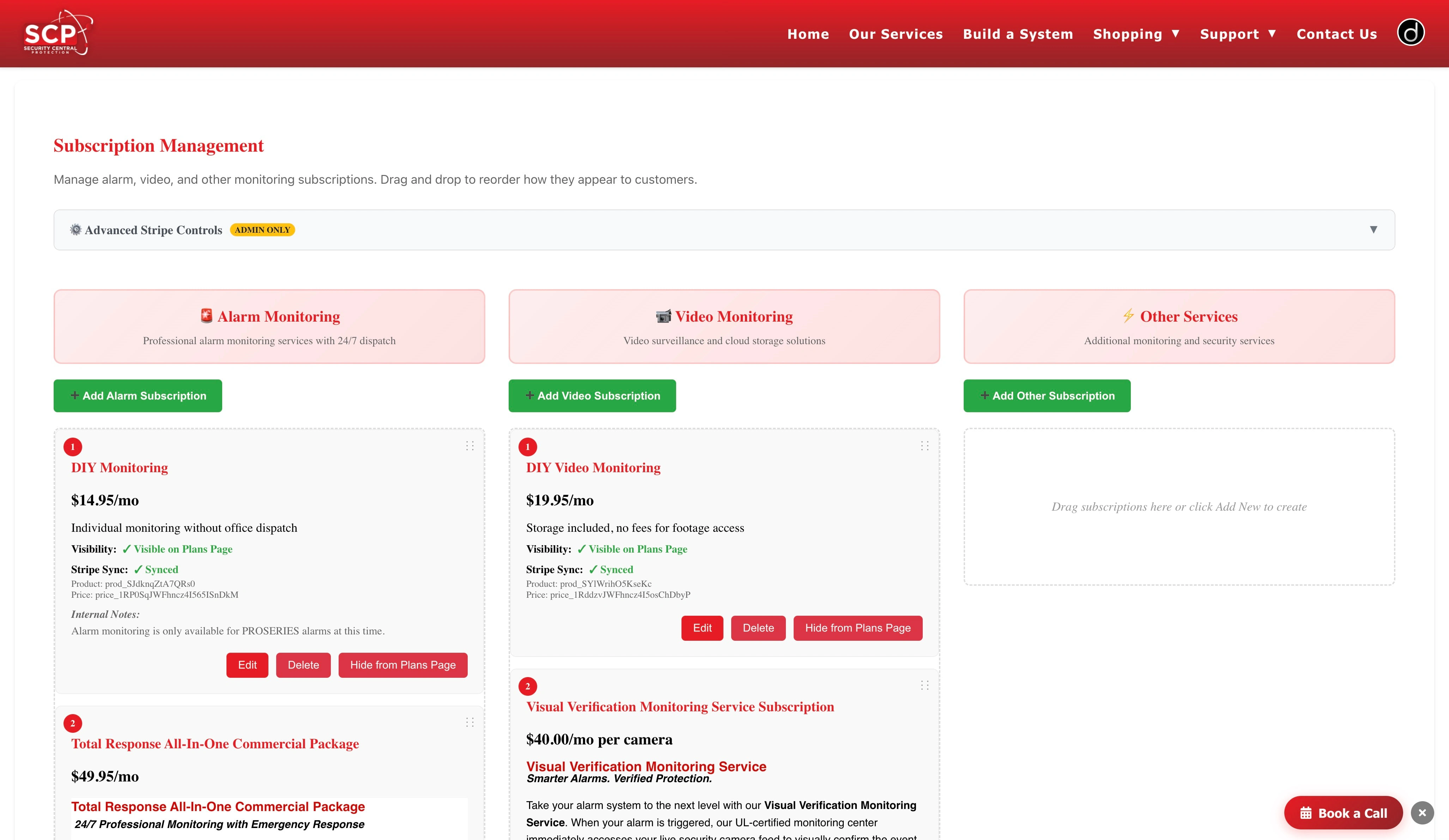Click the Video Monitoring category header card
The image size is (1449, 840).
[724, 326]
